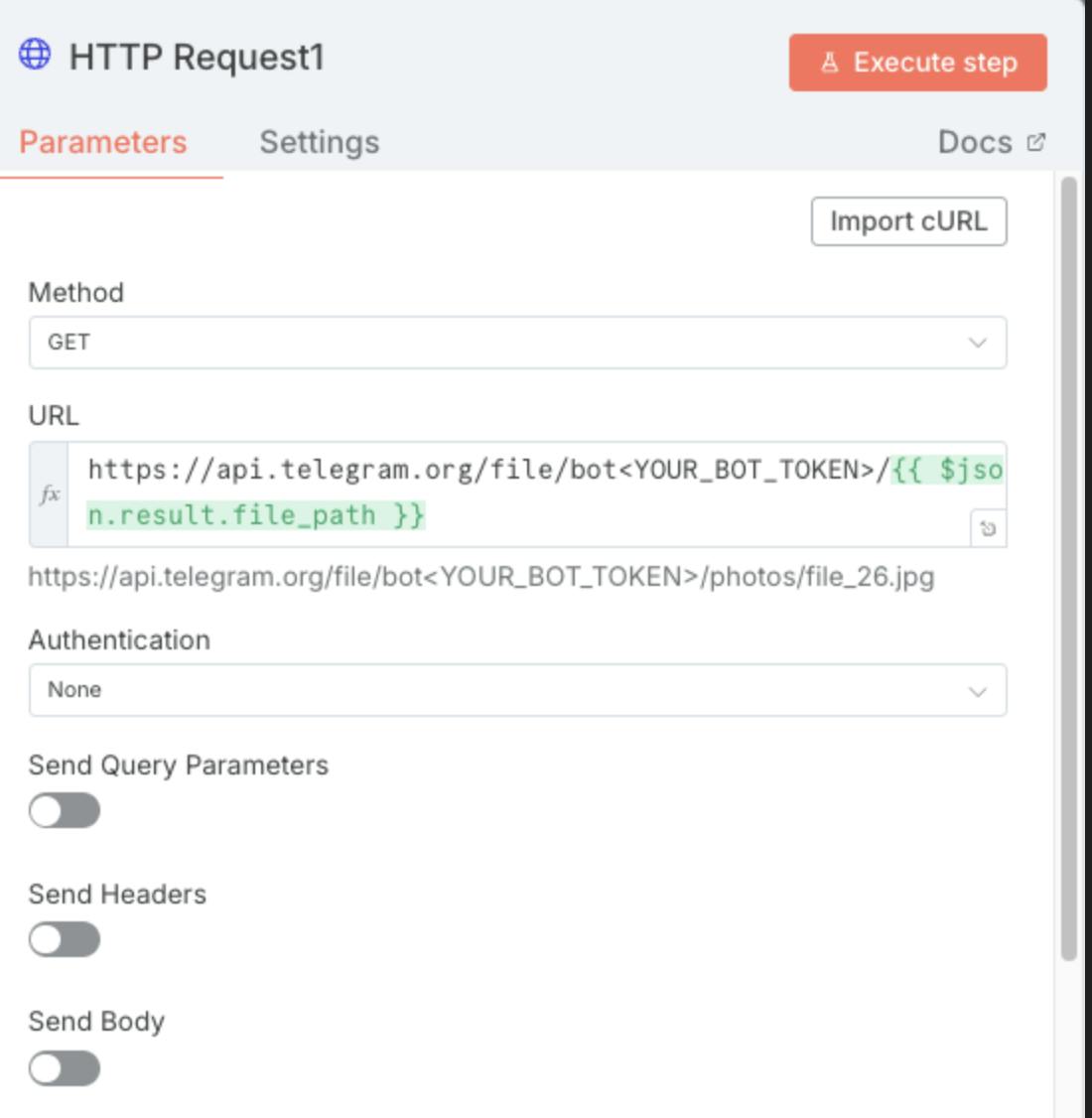
Task: Click the chevron arrow in Method field
Action: [x=978, y=343]
